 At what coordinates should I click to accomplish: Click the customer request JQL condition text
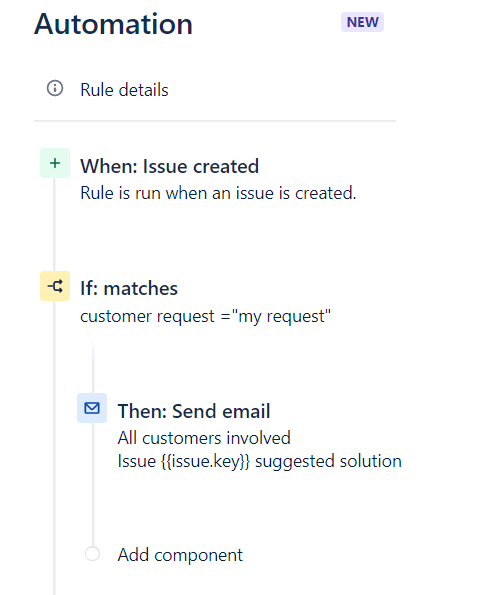(205, 316)
